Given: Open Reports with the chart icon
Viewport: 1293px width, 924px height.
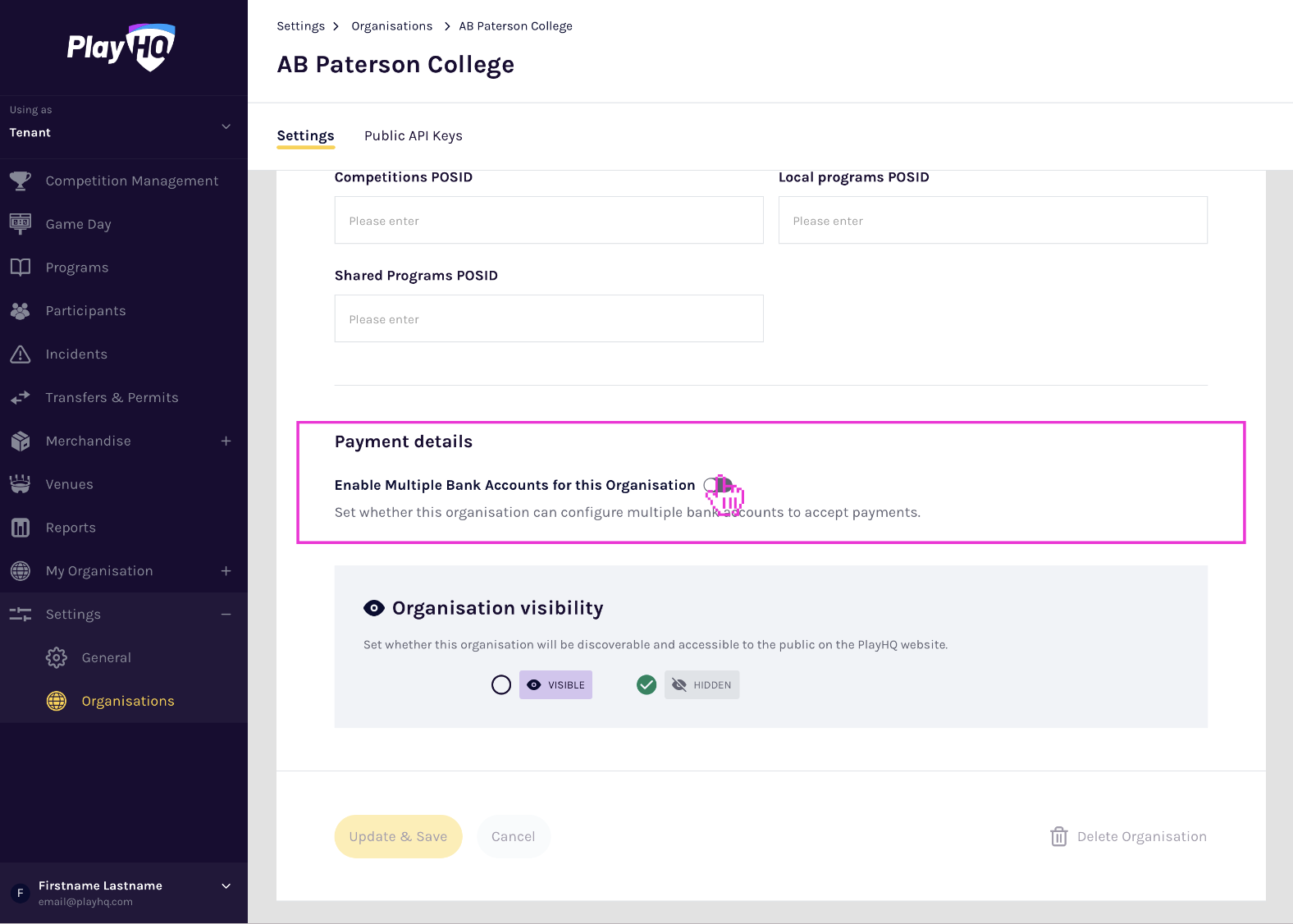Looking at the screenshot, I should pos(21,527).
